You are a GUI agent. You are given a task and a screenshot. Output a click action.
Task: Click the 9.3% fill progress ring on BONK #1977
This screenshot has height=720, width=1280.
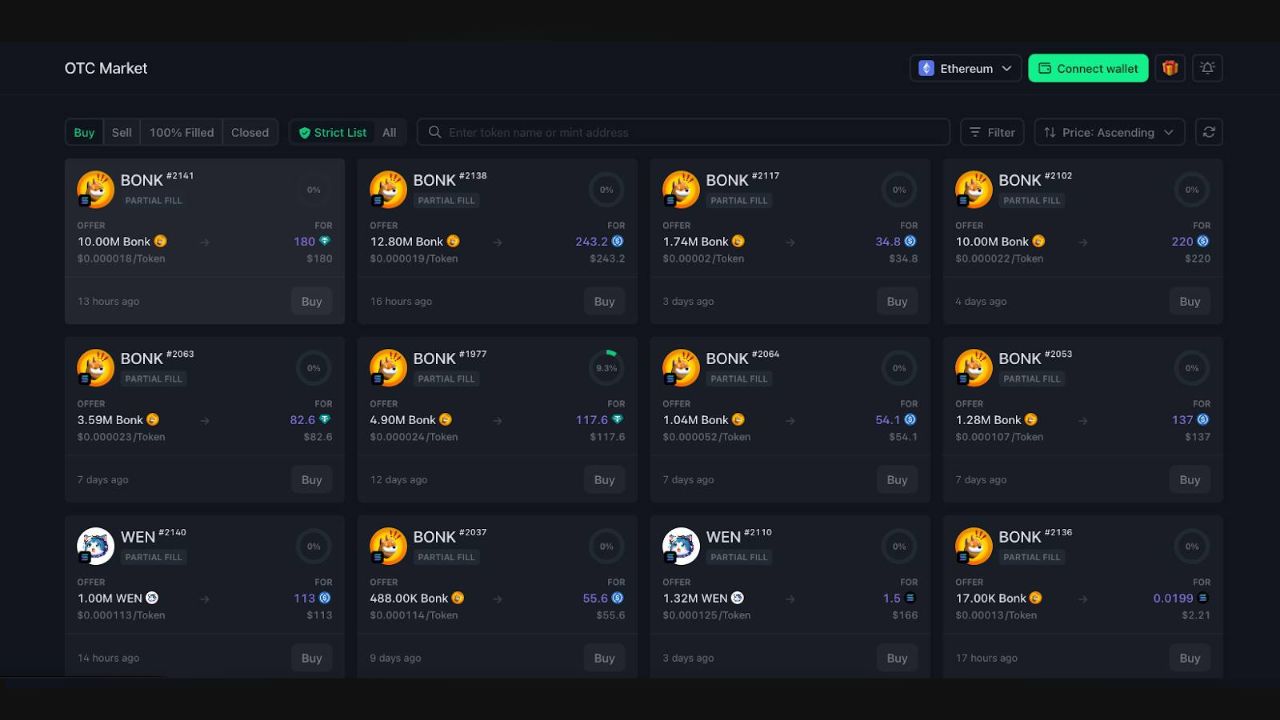coord(606,368)
